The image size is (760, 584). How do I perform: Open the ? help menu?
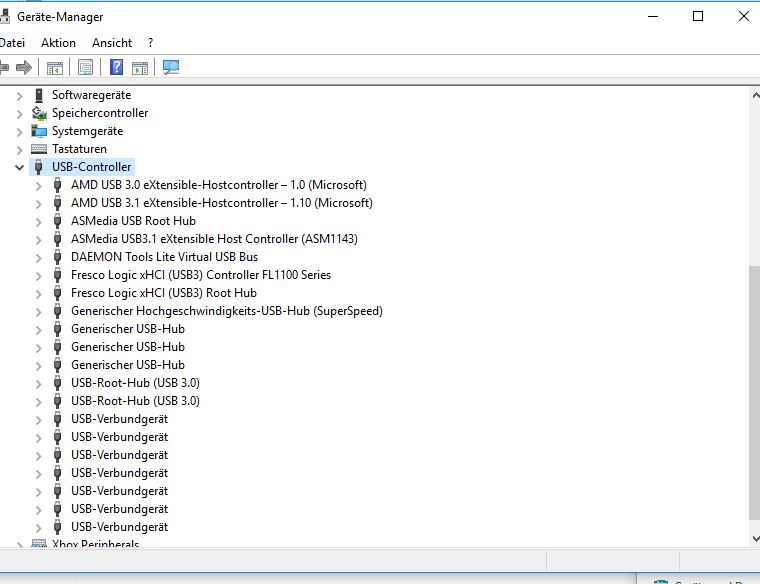[150, 43]
